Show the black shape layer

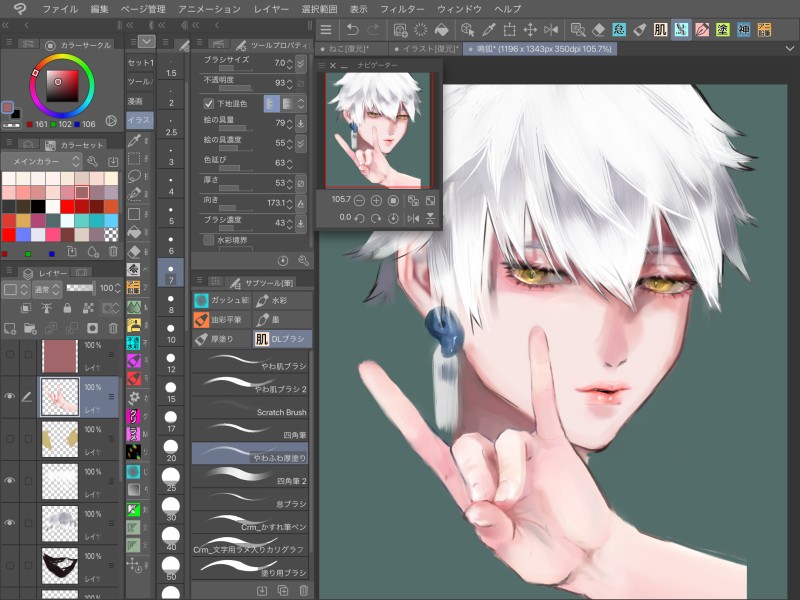pyautogui.click(x=9, y=565)
